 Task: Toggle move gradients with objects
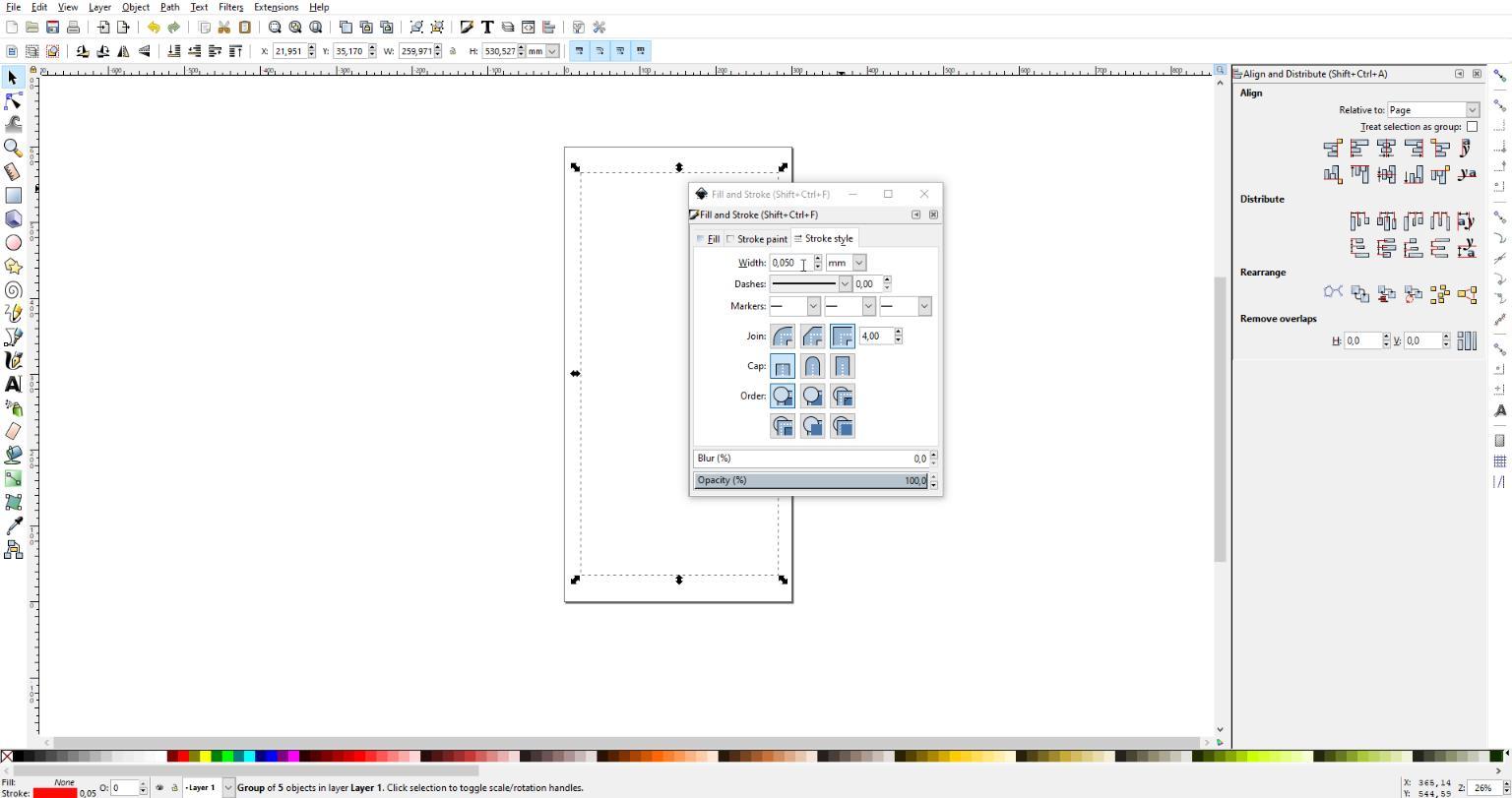pyautogui.click(x=620, y=51)
